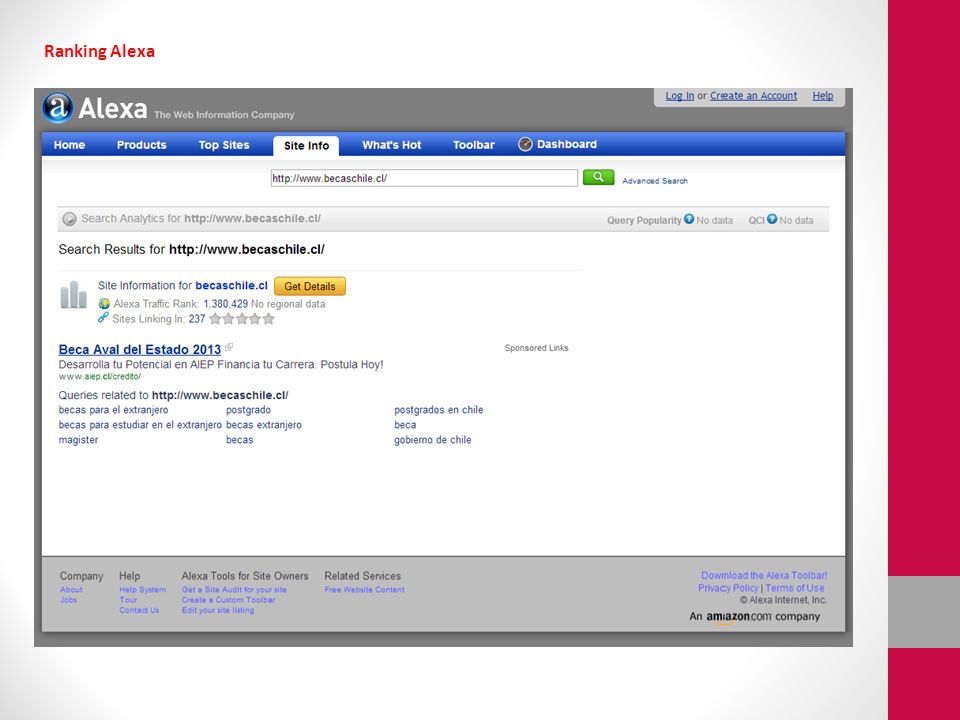
Task: Select query 'magister'
Action: pyautogui.click(x=78, y=440)
